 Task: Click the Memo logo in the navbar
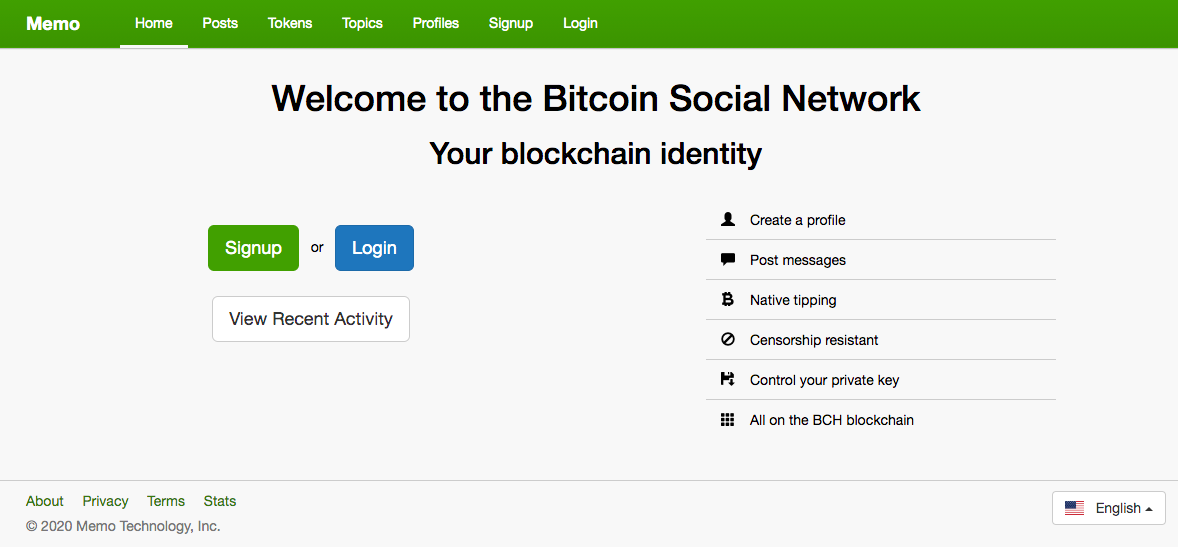point(53,23)
